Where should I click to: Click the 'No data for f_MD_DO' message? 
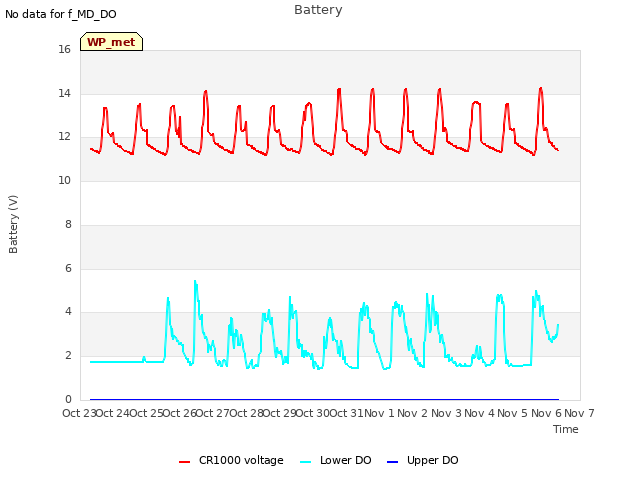click(x=61, y=14)
